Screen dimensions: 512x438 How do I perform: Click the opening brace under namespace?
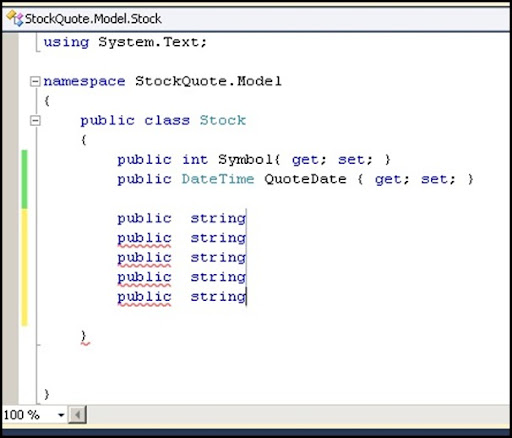coord(47,101)
